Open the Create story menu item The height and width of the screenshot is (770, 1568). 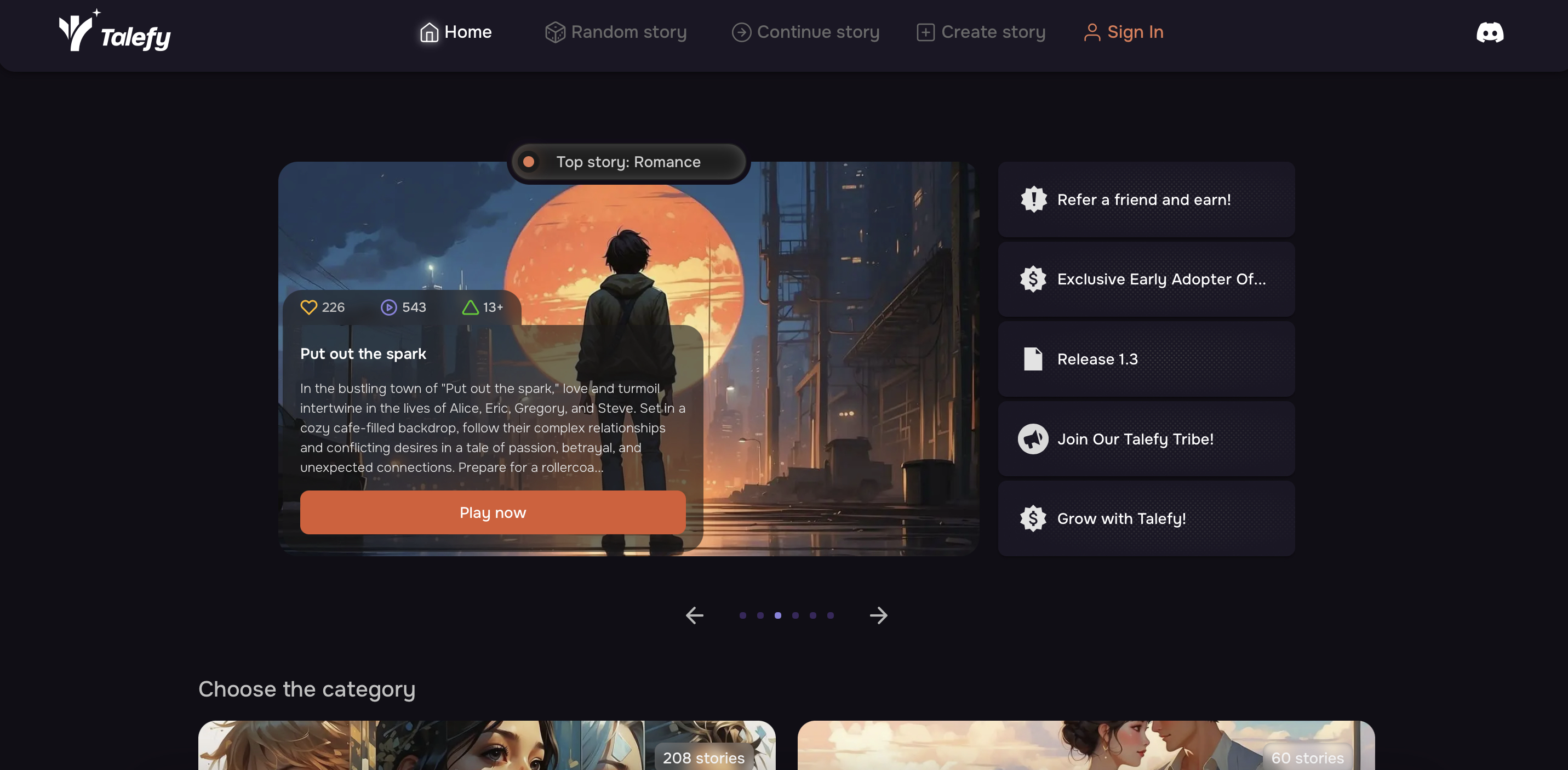point(981,32)
